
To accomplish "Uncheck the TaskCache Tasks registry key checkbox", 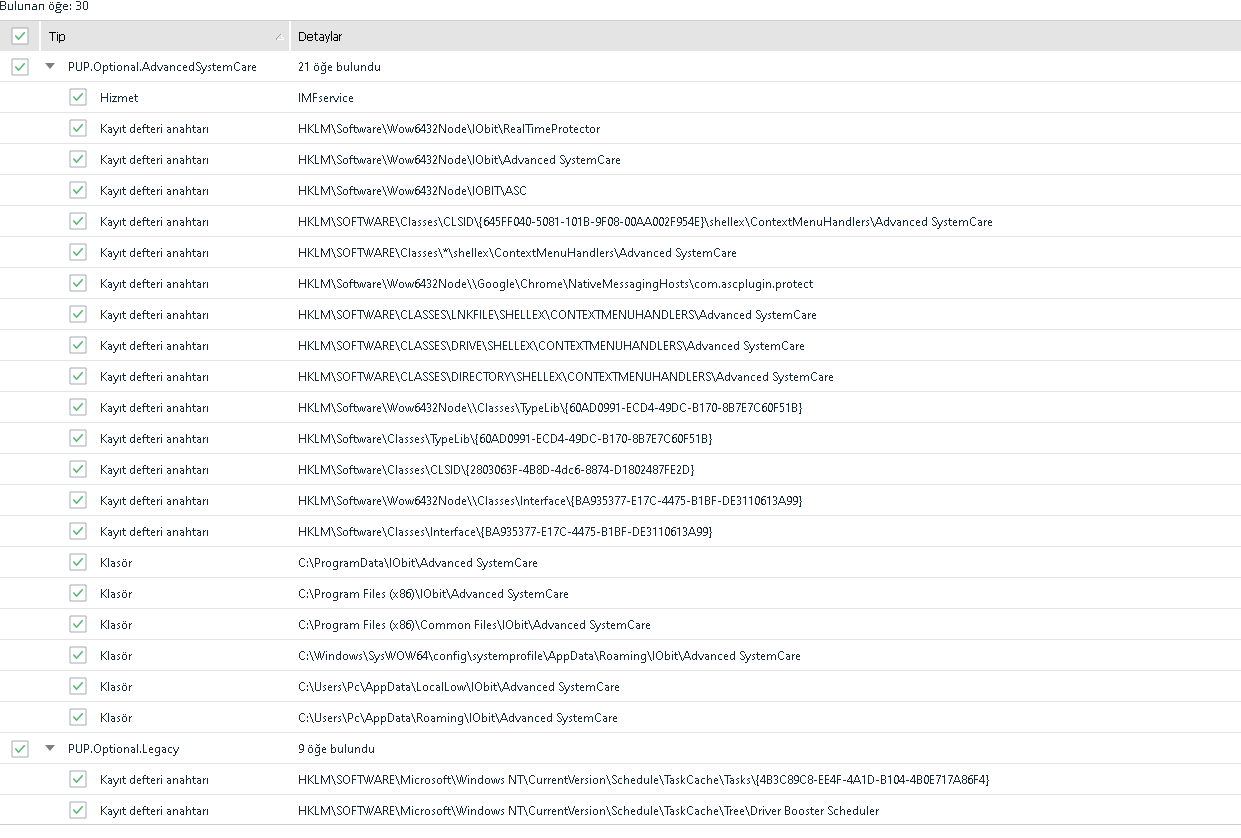I will tap(78, 779).
